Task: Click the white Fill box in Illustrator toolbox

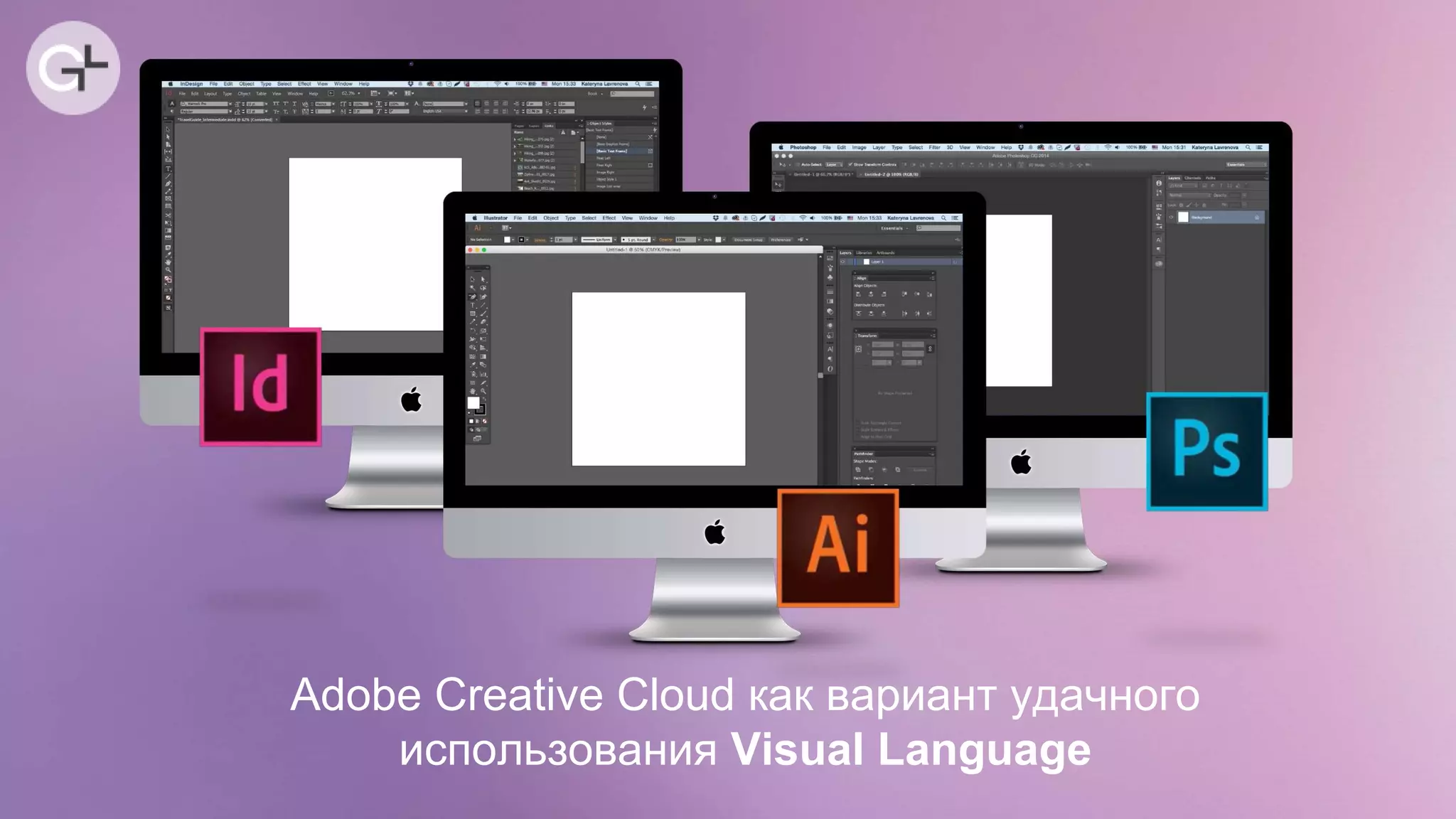Action: tap(473, 402)
